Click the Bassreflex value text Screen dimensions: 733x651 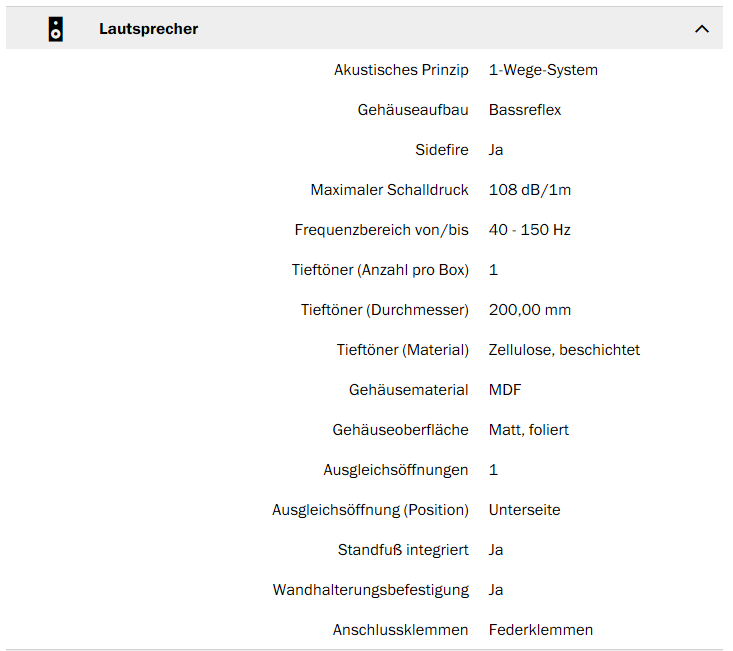click(x=525, y=110)
